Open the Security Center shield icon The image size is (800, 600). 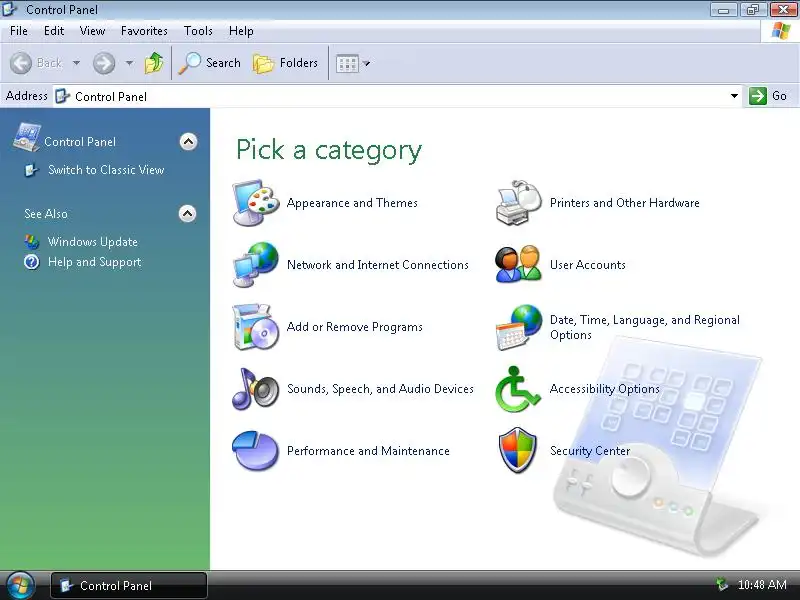[x=517, y=451]
